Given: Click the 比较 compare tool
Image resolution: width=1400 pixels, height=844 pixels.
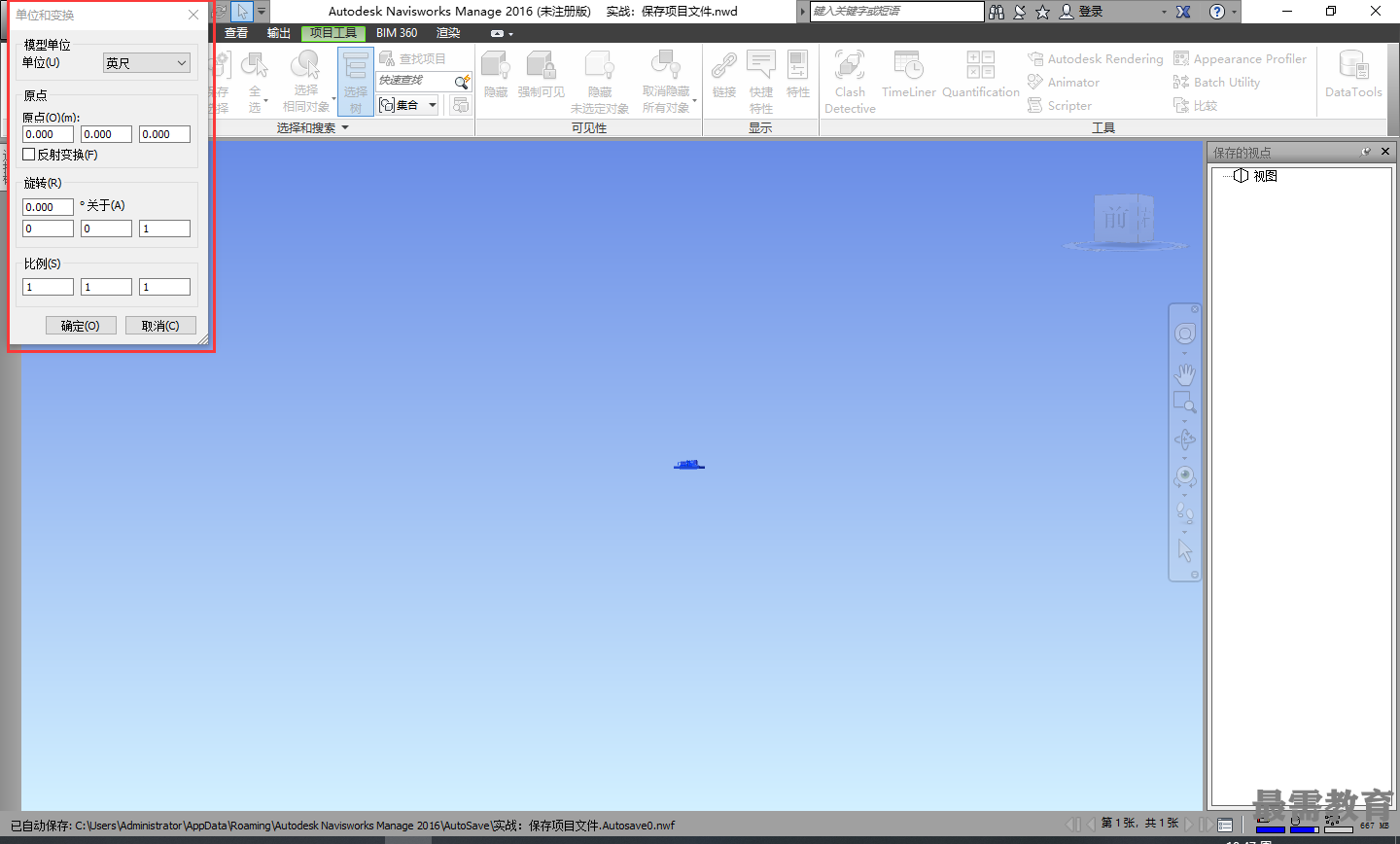Looking at the screenshot, I should (x=1196, y=106).
